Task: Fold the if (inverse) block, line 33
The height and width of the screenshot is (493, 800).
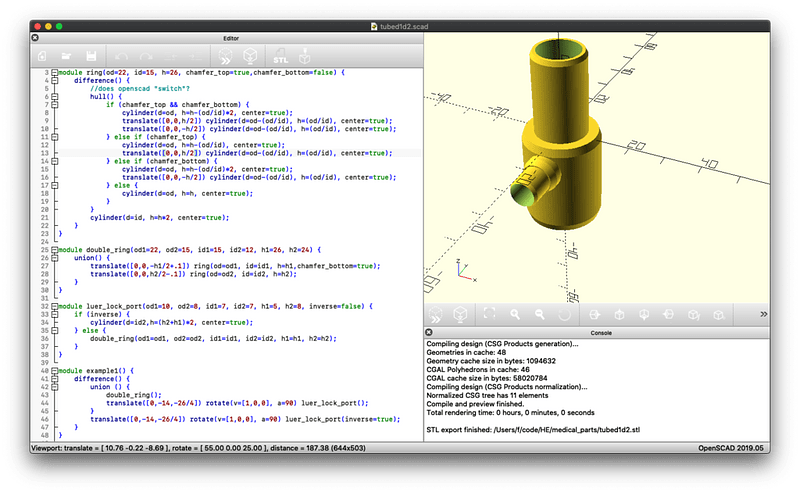Action: [55, 314]
